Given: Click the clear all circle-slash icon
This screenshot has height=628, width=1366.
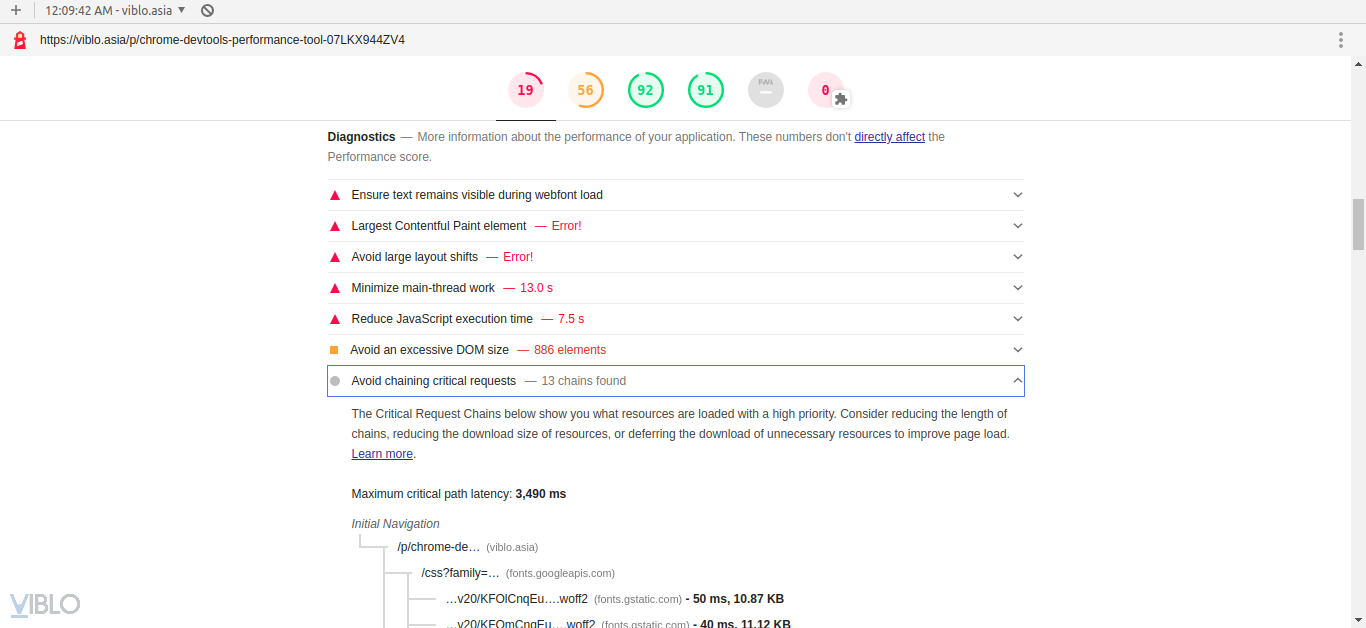Looking at the screenshot, I should point(207,10).
